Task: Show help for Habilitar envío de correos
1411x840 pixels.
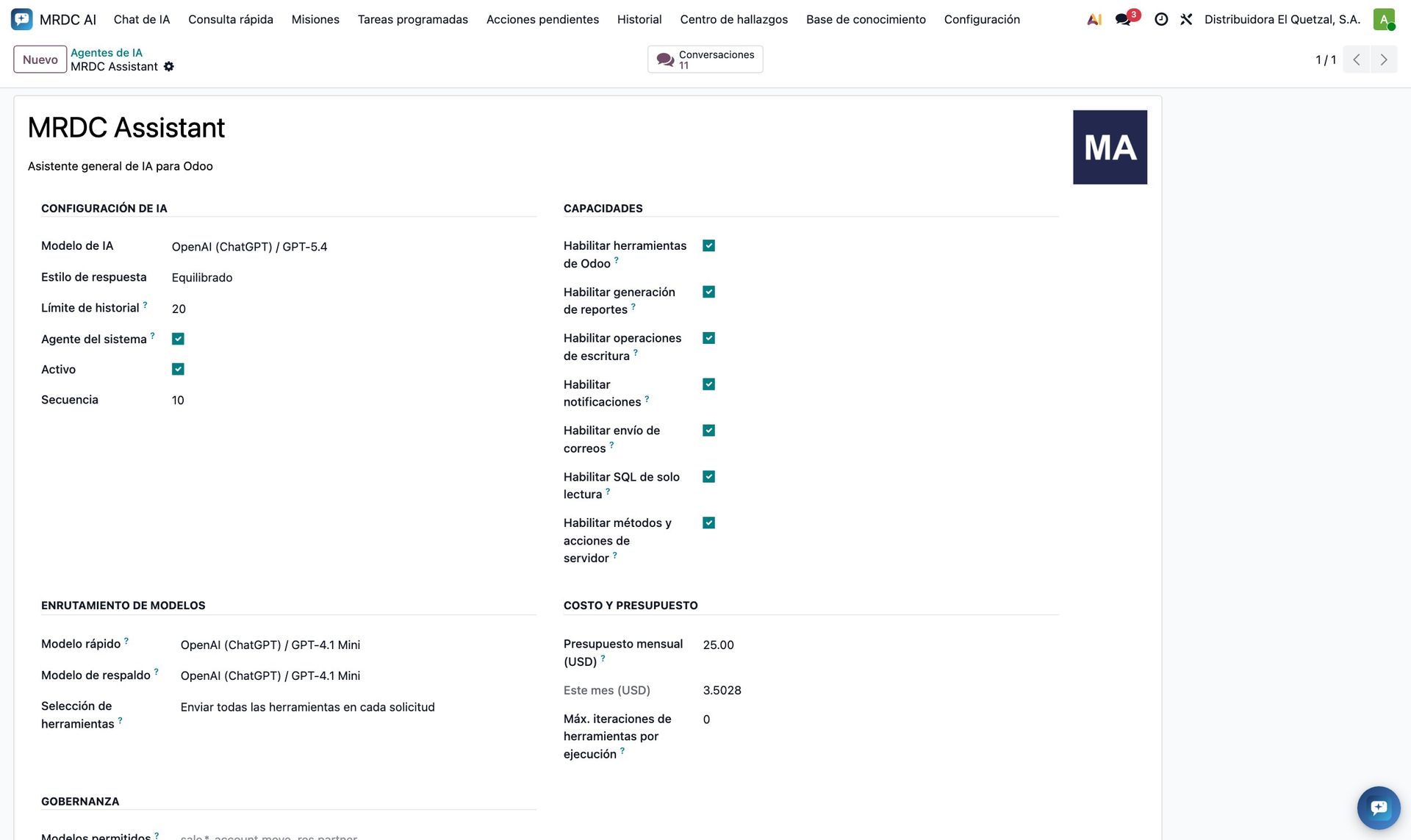Action: pos(611,445)
